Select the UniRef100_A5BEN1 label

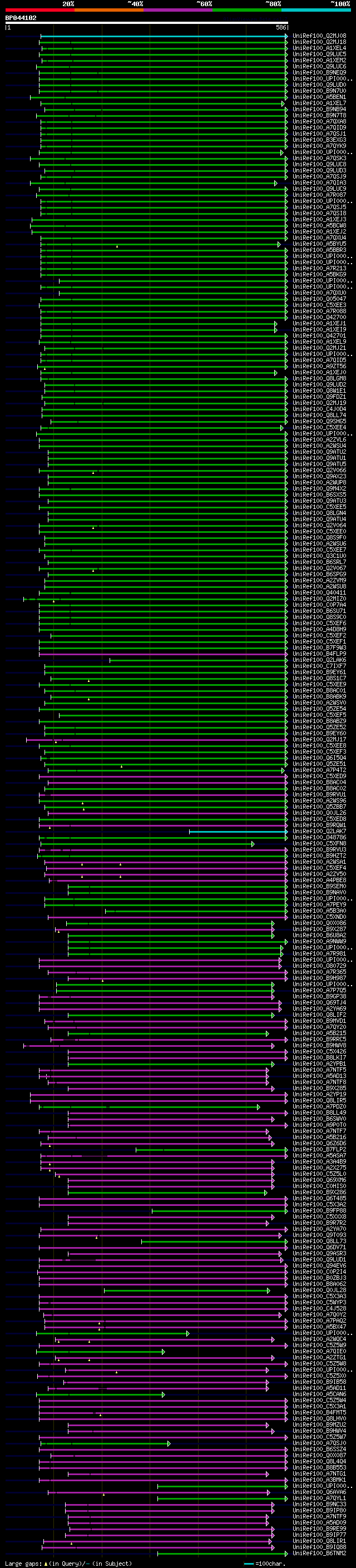click(319, 97)
